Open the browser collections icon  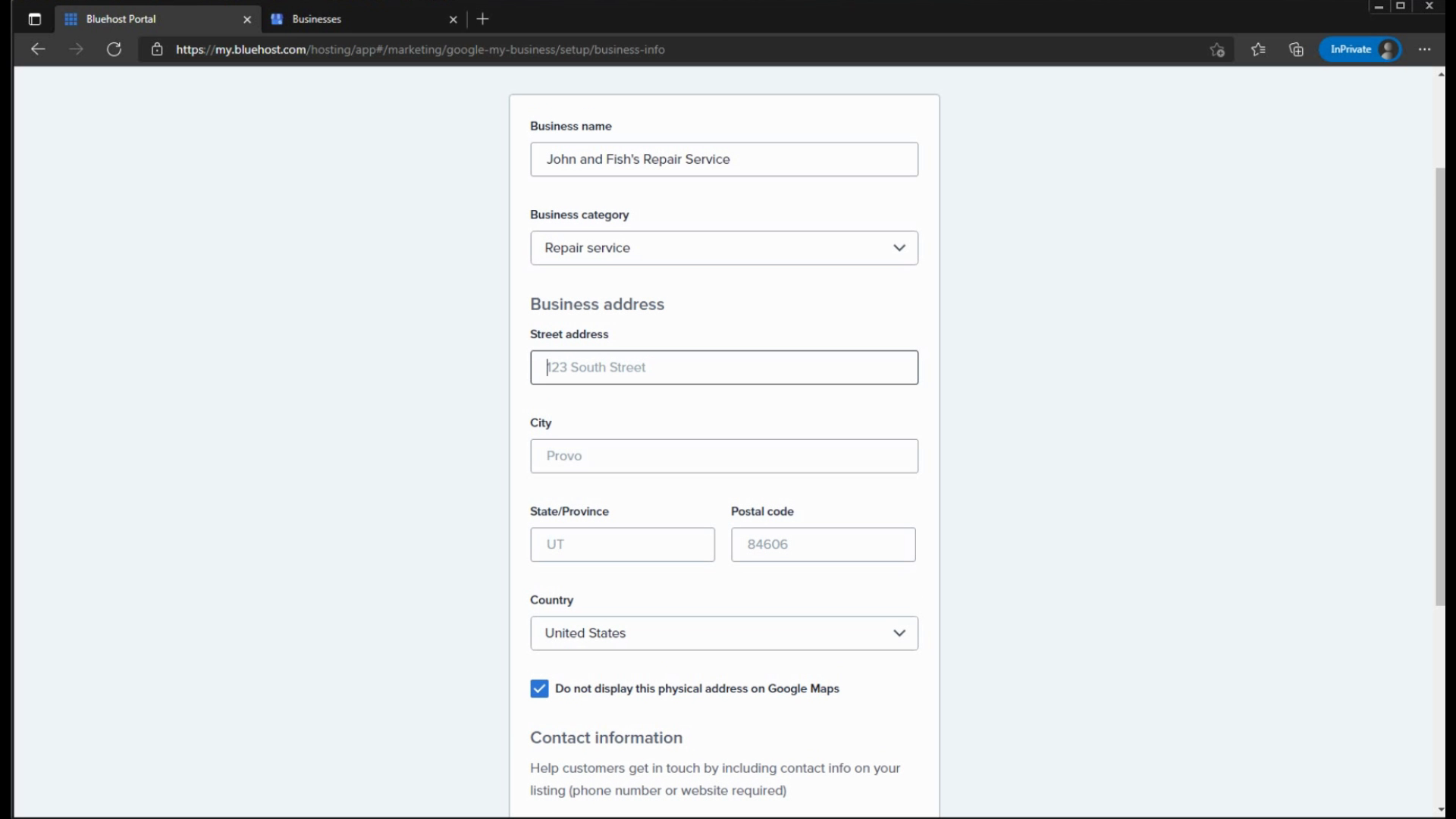[x=1296, y=49]
